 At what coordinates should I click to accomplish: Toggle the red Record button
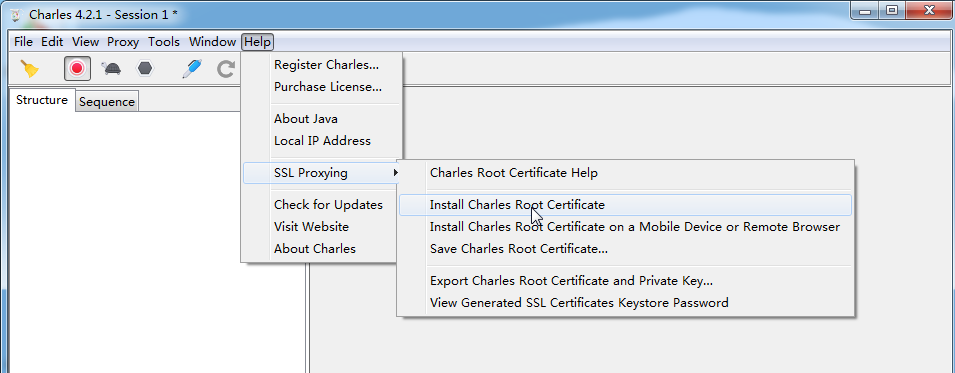[77, 68]
